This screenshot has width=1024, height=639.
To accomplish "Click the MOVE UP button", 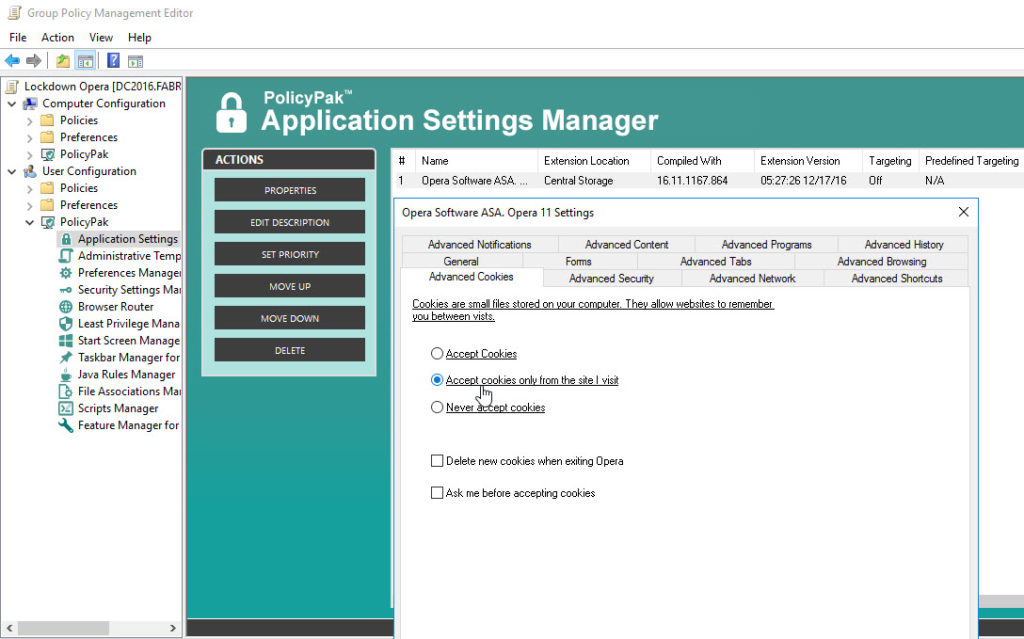I will click(290, 286).
